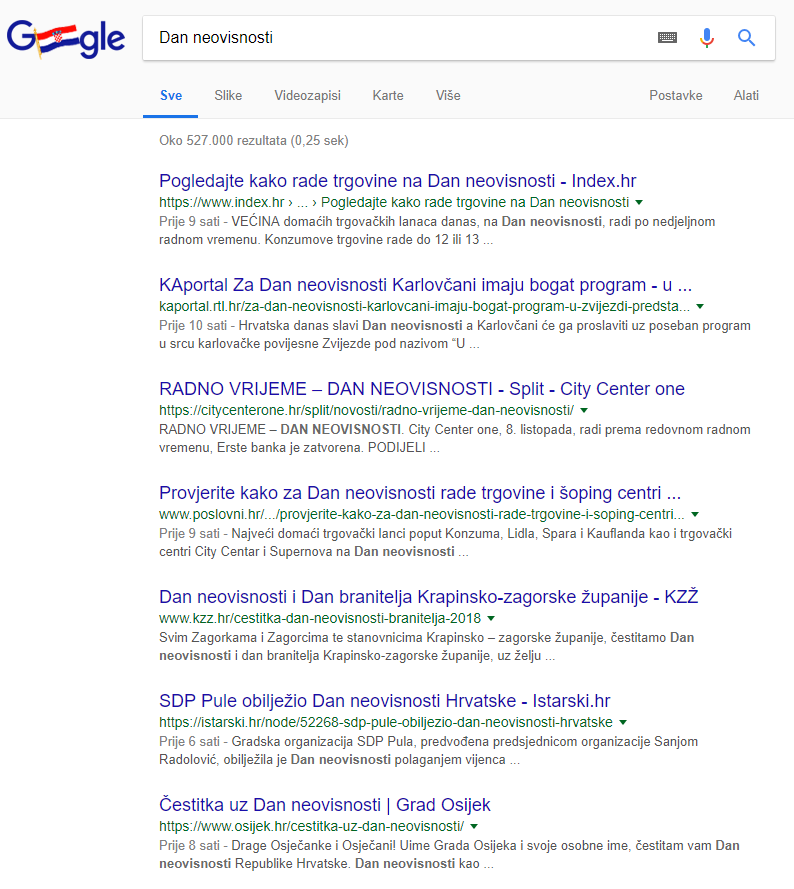Expand dropdown arrow next to index.hr URL
The width and height of the screenshot is (794, 889).
coord(639,202)
